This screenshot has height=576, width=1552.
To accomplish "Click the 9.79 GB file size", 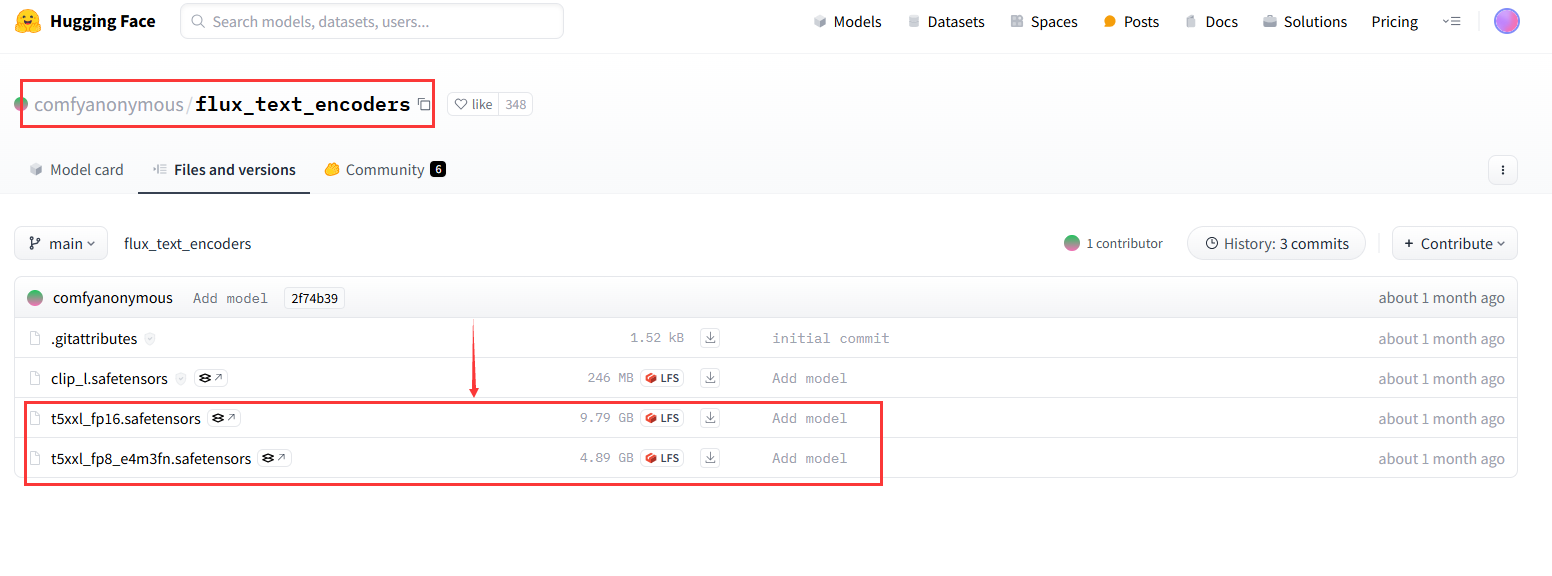I will point(606,419).
